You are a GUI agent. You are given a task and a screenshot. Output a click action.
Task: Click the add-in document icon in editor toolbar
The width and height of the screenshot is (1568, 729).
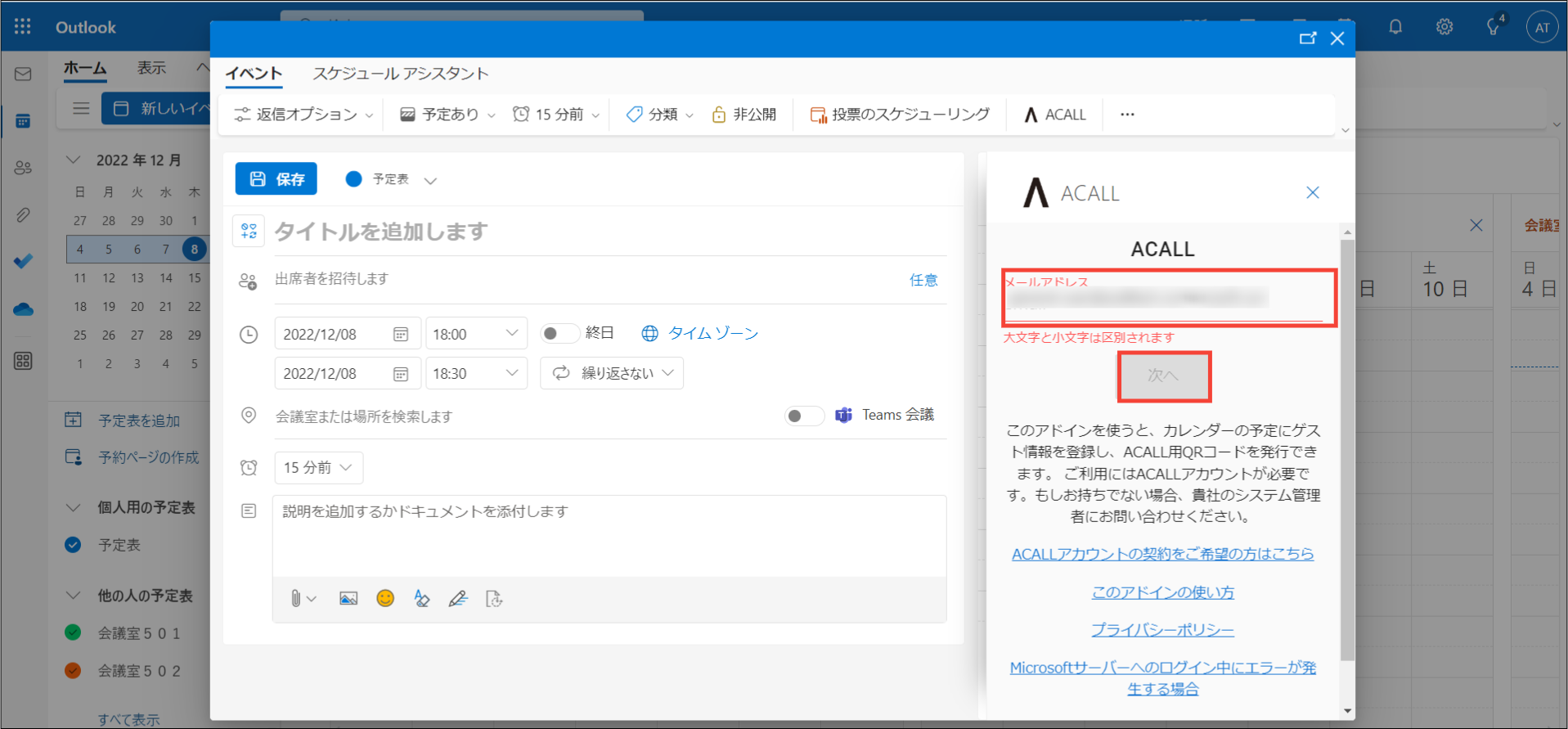click(x=494, y=599)
